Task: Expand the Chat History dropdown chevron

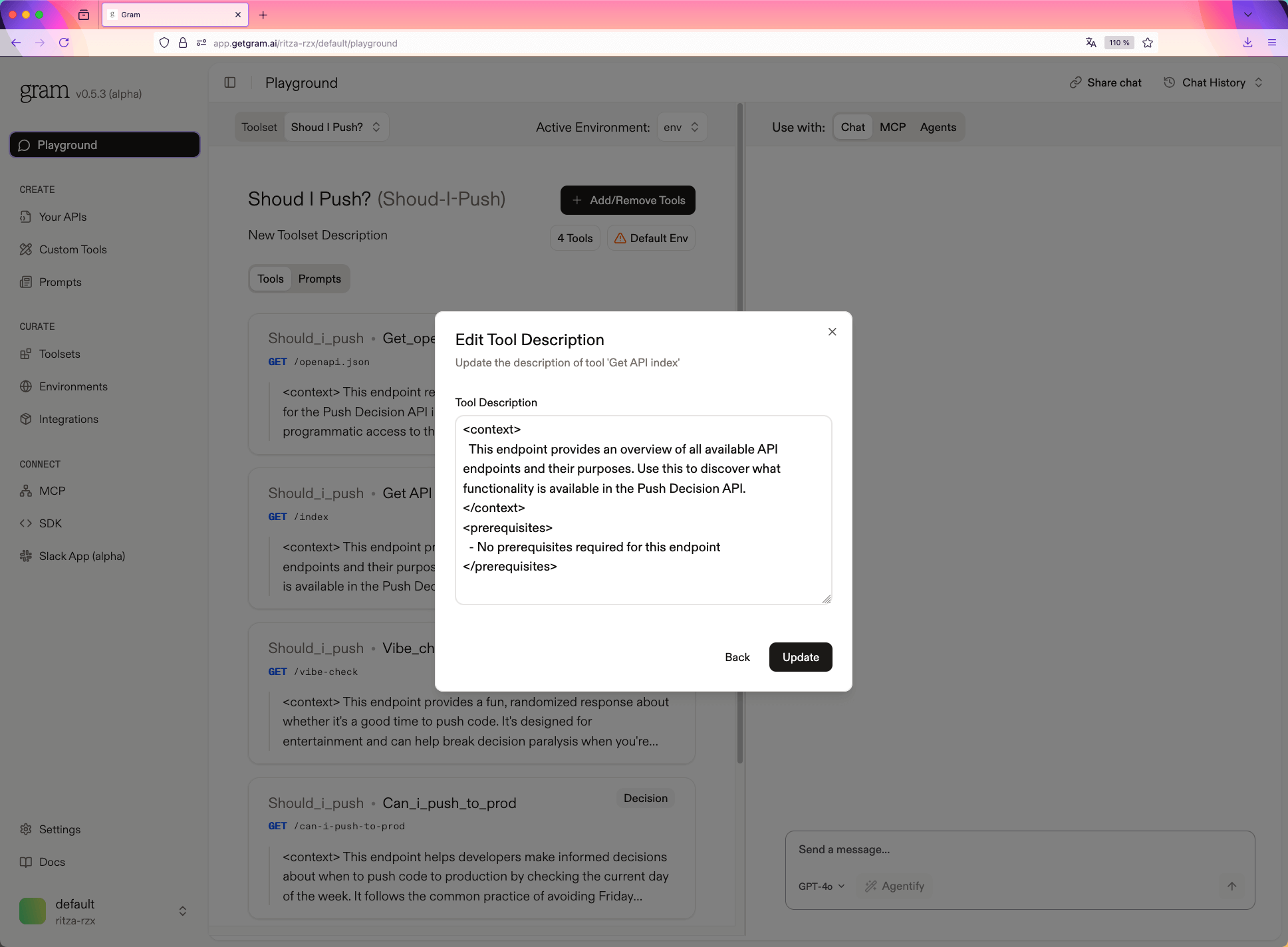Action: click(1258, 82)
